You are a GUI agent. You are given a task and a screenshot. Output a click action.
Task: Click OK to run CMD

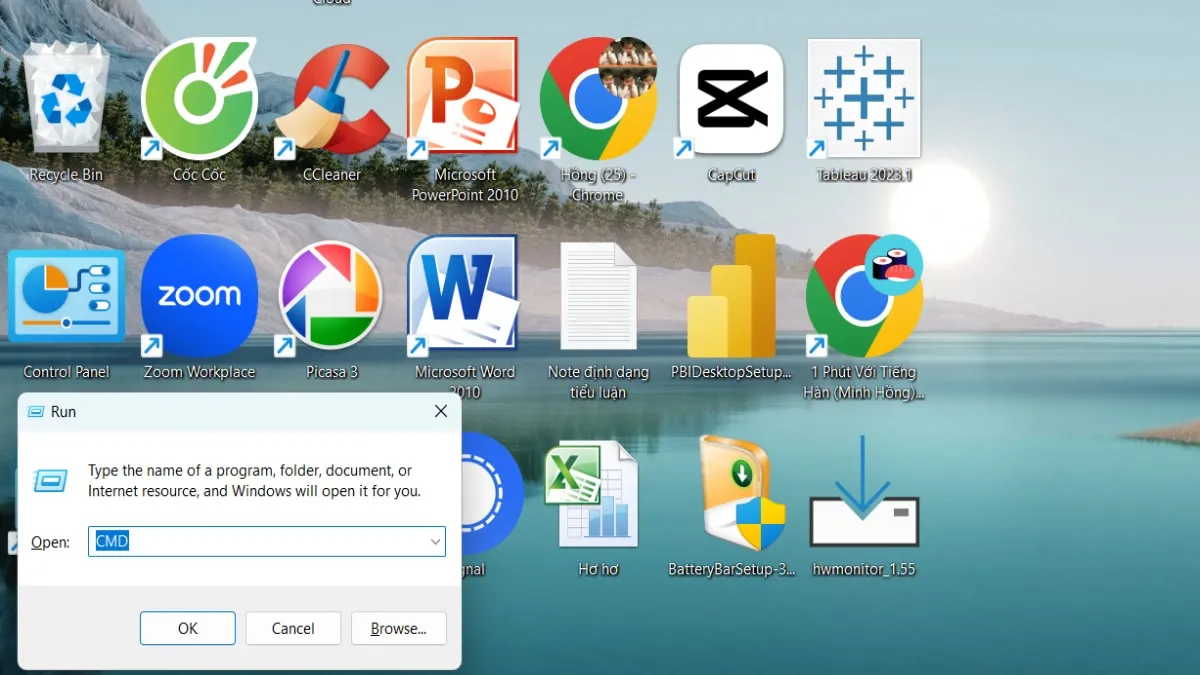pos(187,628)
